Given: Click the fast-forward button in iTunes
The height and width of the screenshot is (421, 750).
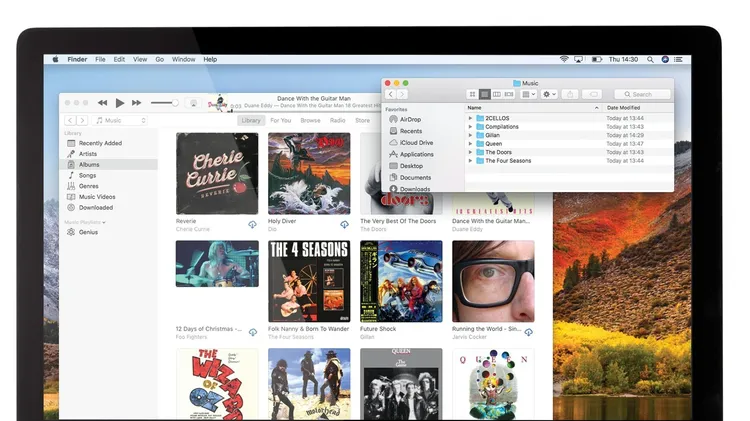Looking at the screenshot, I should pyautogui.click(x=137, y=102).
